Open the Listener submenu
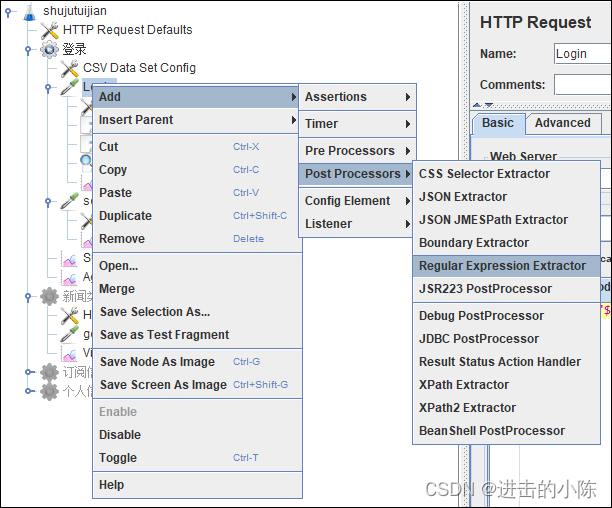 coord(356,224)
